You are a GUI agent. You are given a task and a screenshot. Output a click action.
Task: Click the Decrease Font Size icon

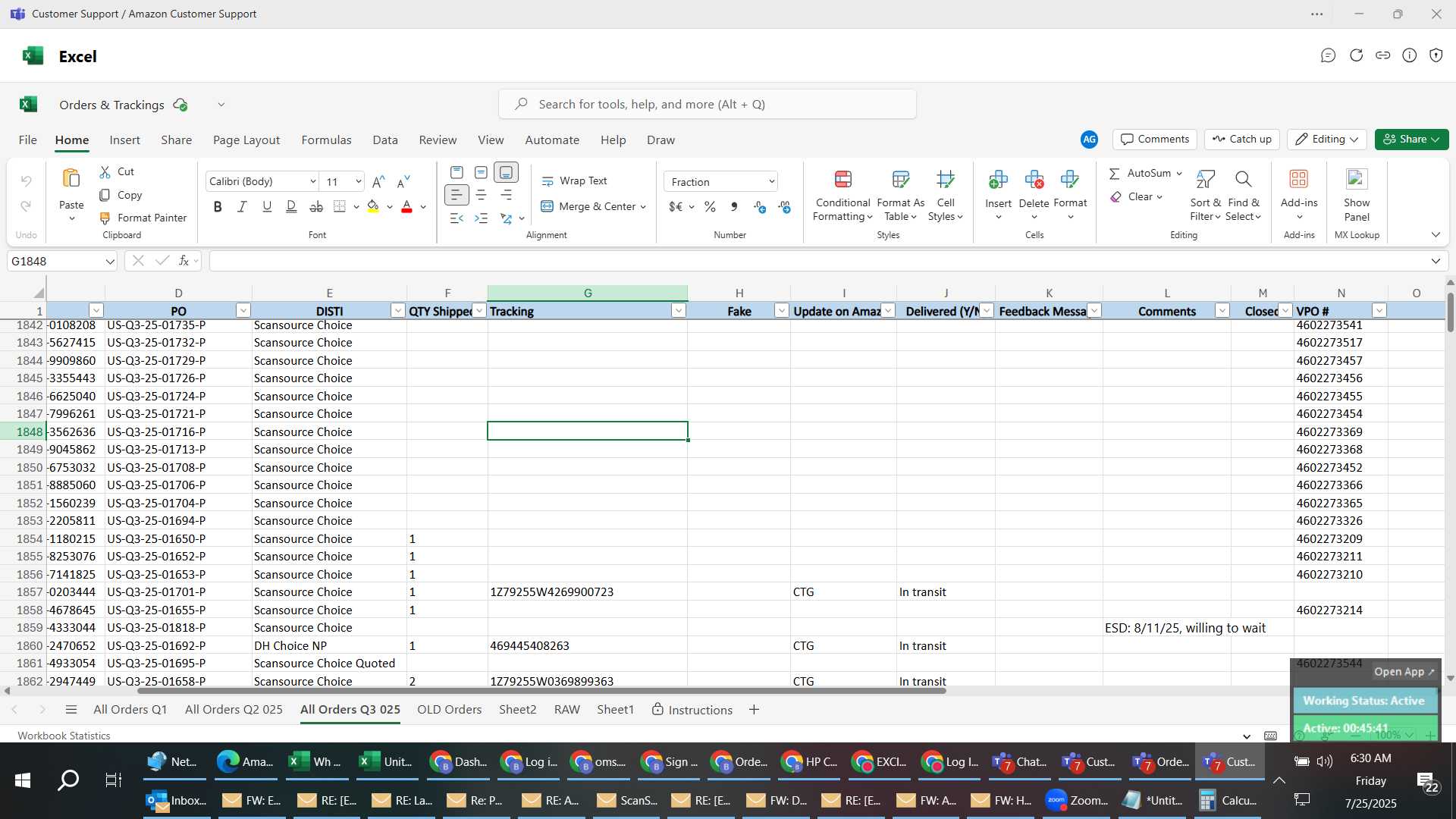(x=403, y=181)
